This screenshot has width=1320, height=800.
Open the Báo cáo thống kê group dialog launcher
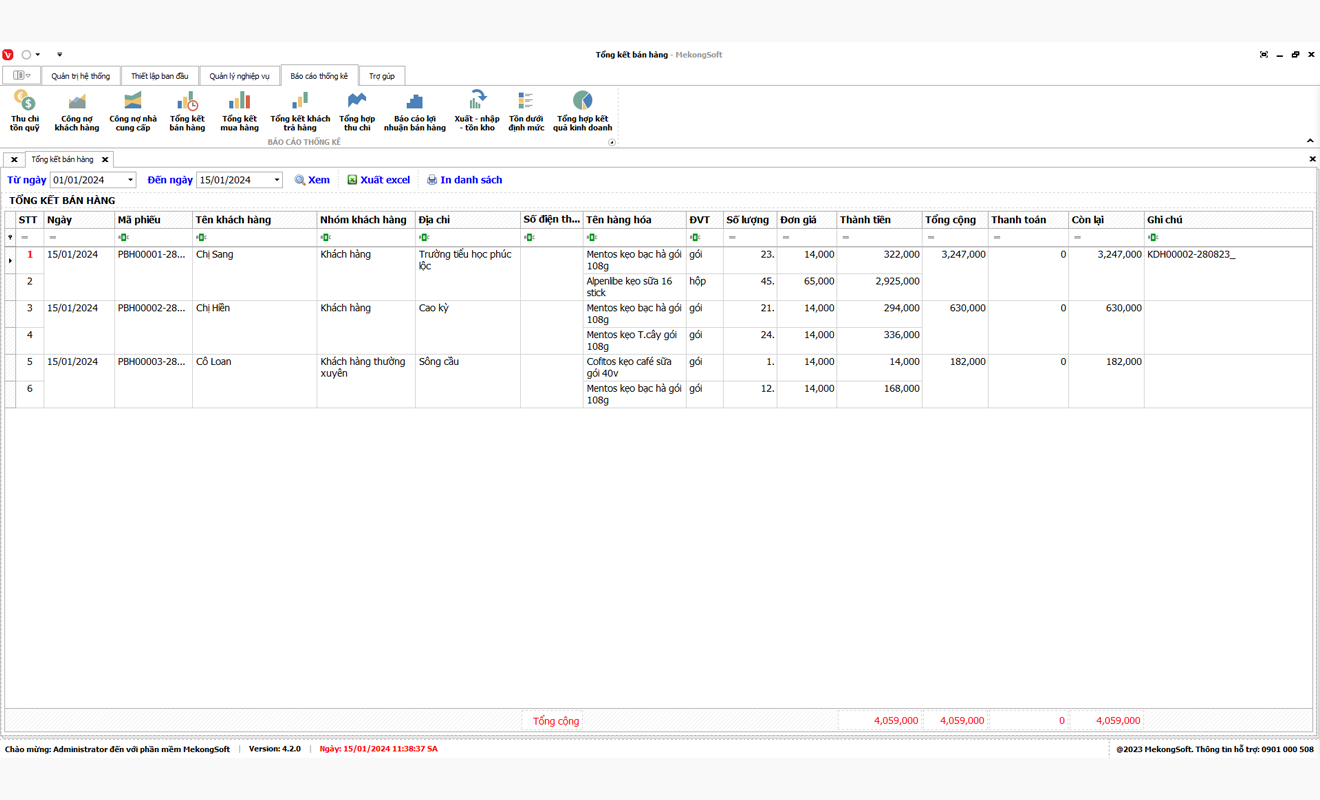(612, 142)
